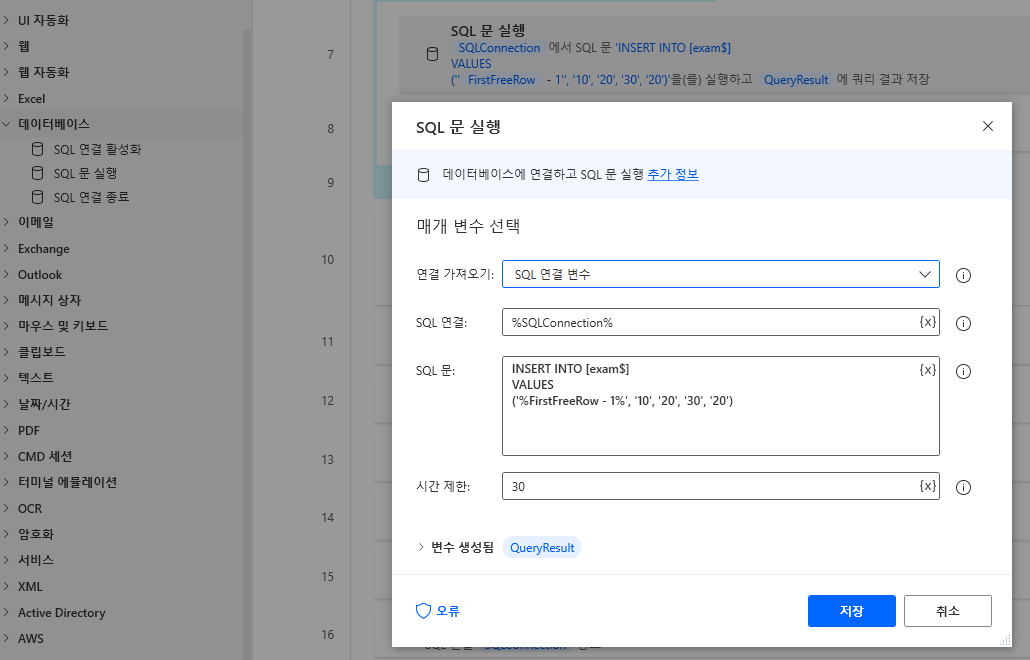This screenshot has width=1030, height=660.
Task: Click in the SQL 문 text area
Action: coord(721,406)
